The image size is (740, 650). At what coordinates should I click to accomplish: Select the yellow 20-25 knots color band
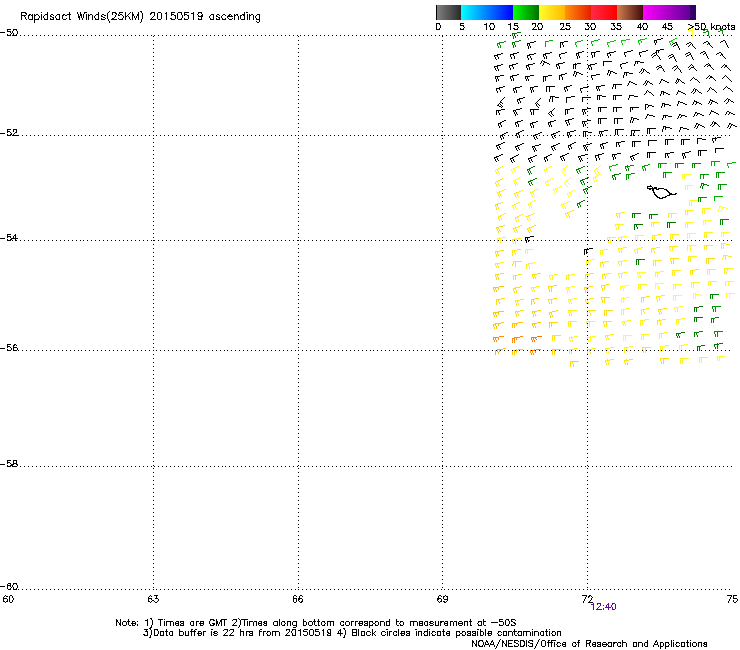coord(552,12)
